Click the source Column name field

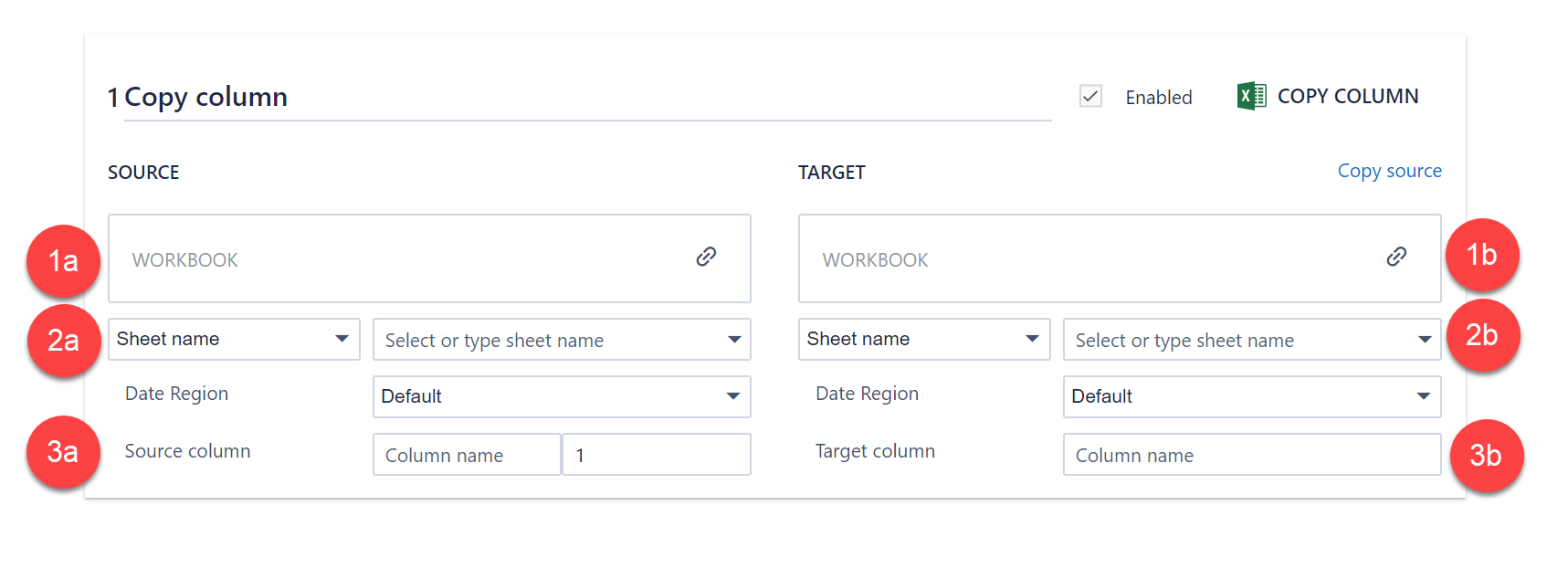[x=467, y=455]
